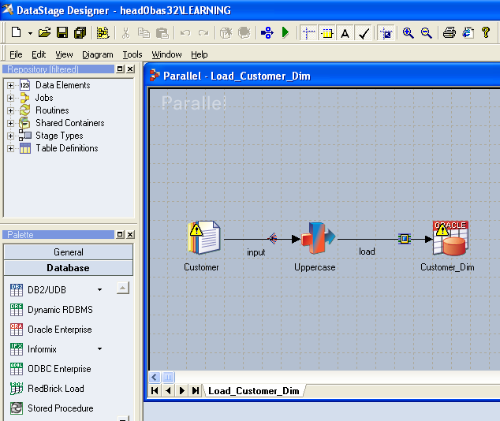
Task: Click the Open folder toolbar icon
Action: click(44, 33)
